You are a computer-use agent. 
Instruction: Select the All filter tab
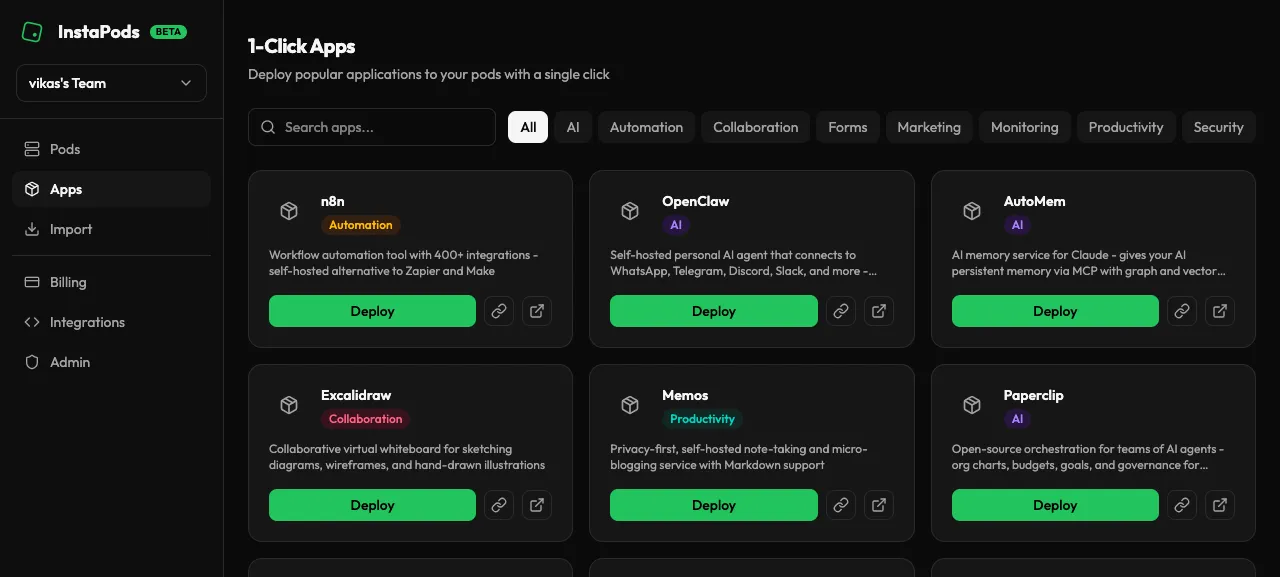pos(528,127)
